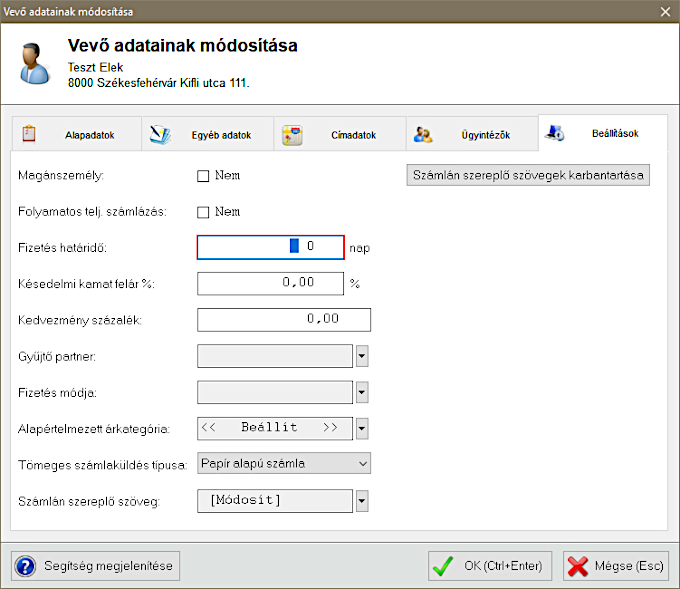Toggle the Magánszemély checkbox

point(203,176)
